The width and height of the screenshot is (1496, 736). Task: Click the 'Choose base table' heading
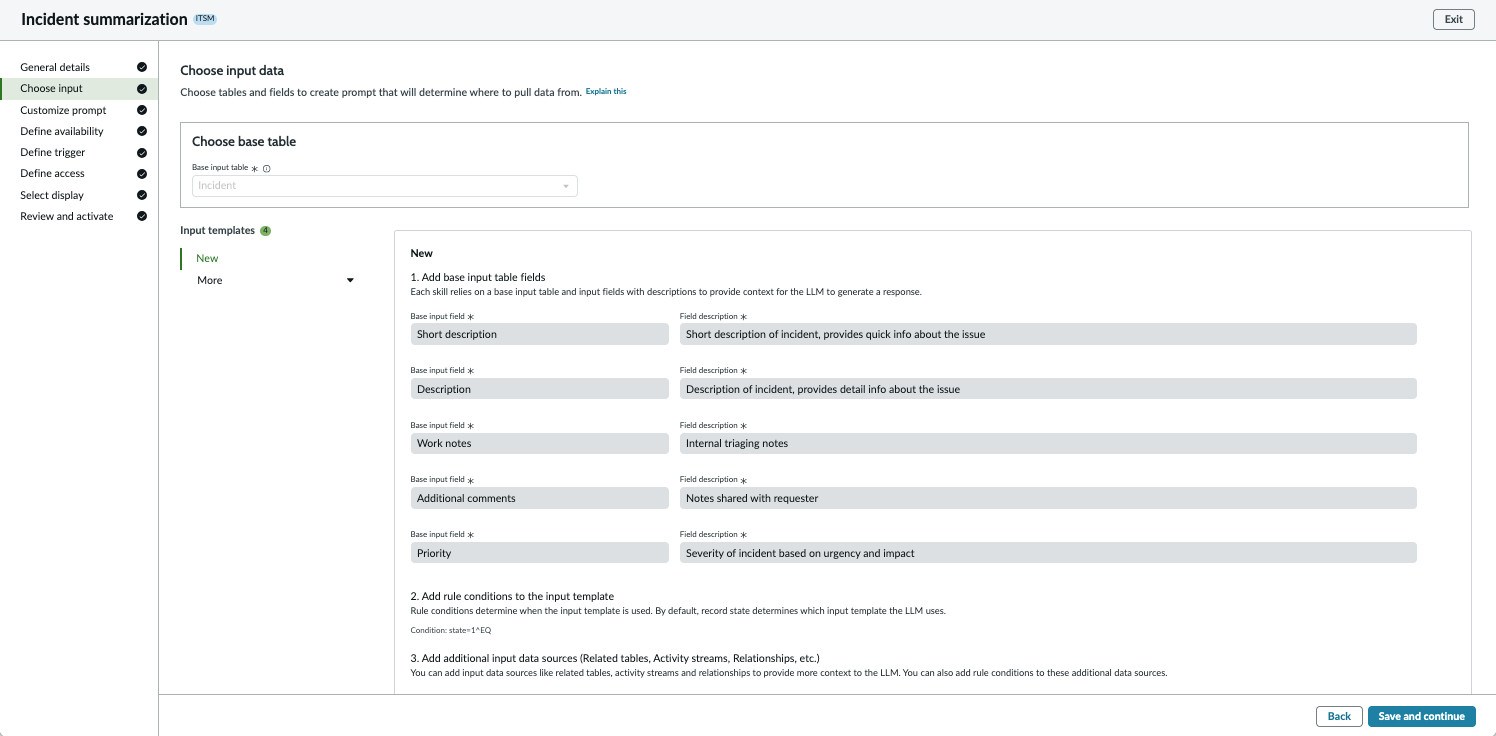244,142
